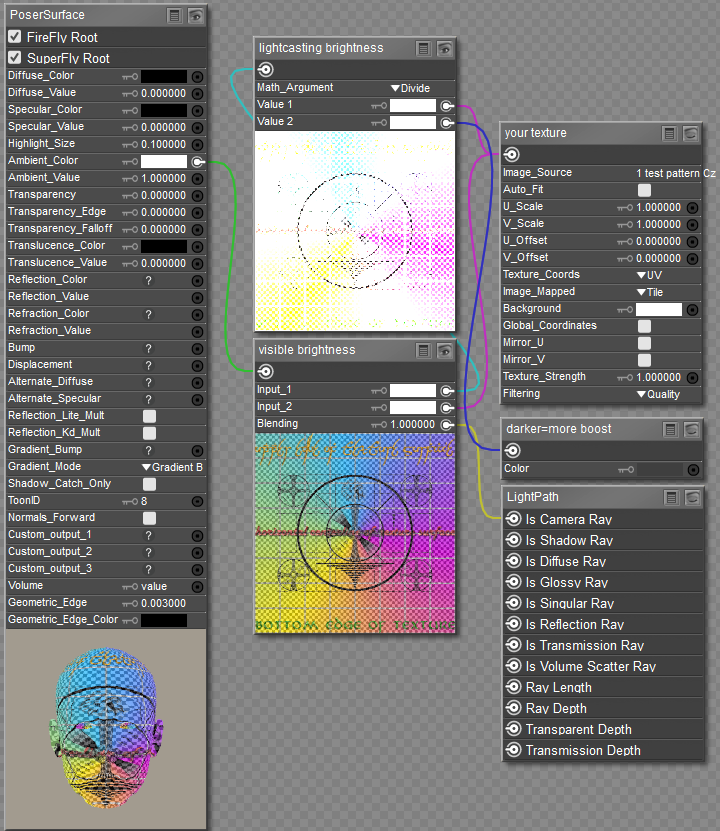Click the Is Shadow Ray output connector
Viewport: 720px width, 831px height.
coord(514,540)
